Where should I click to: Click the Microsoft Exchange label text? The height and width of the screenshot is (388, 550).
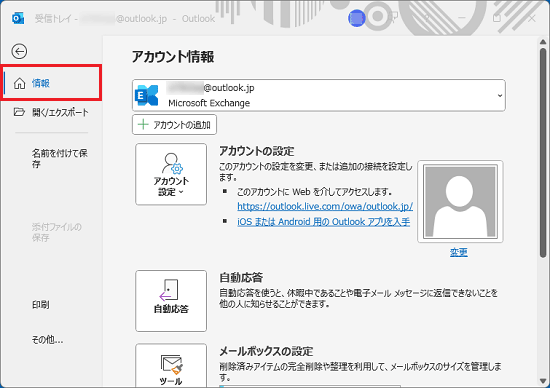pos(209,103)
